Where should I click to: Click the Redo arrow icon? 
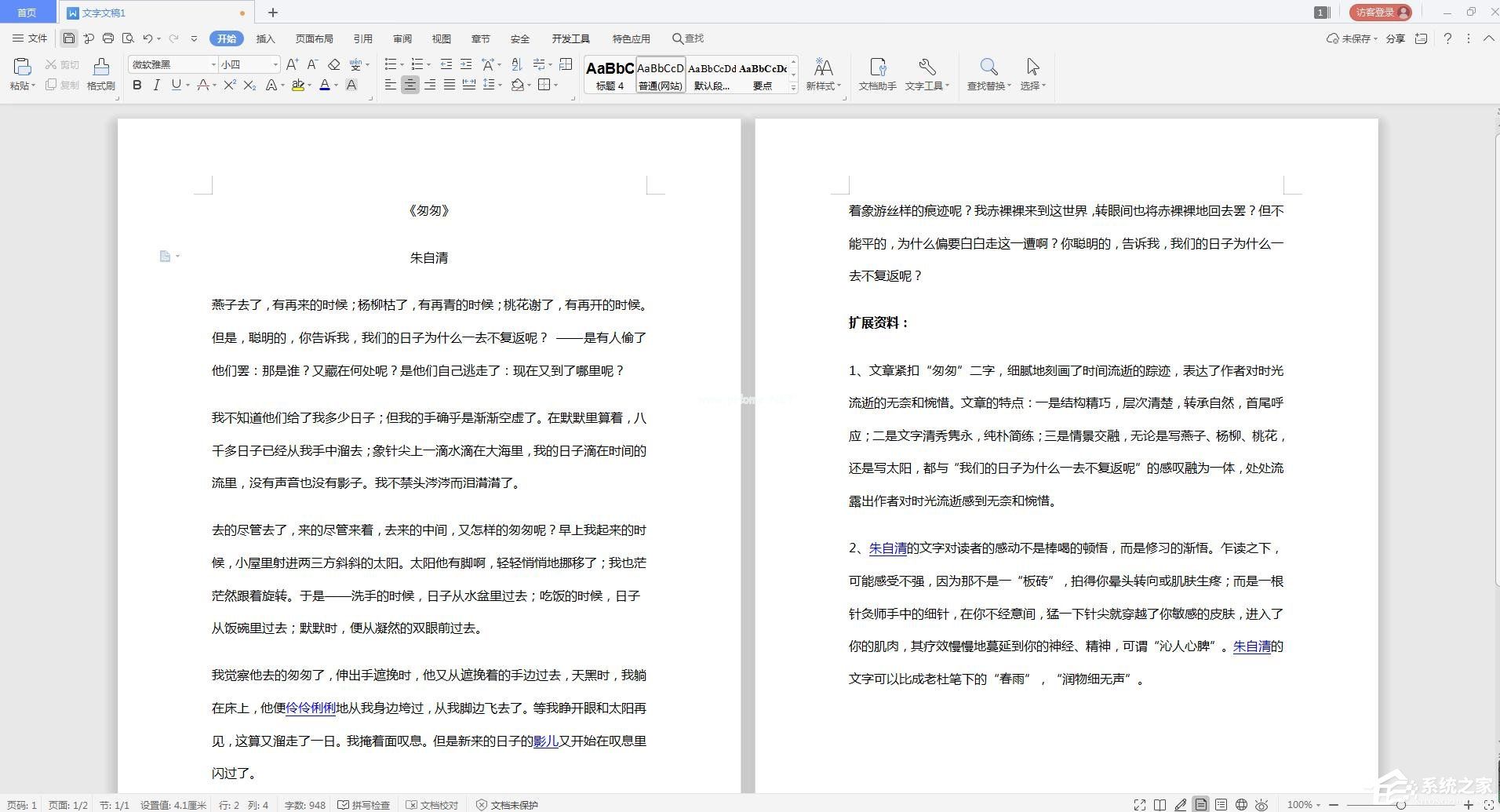[x=173, y=38]
